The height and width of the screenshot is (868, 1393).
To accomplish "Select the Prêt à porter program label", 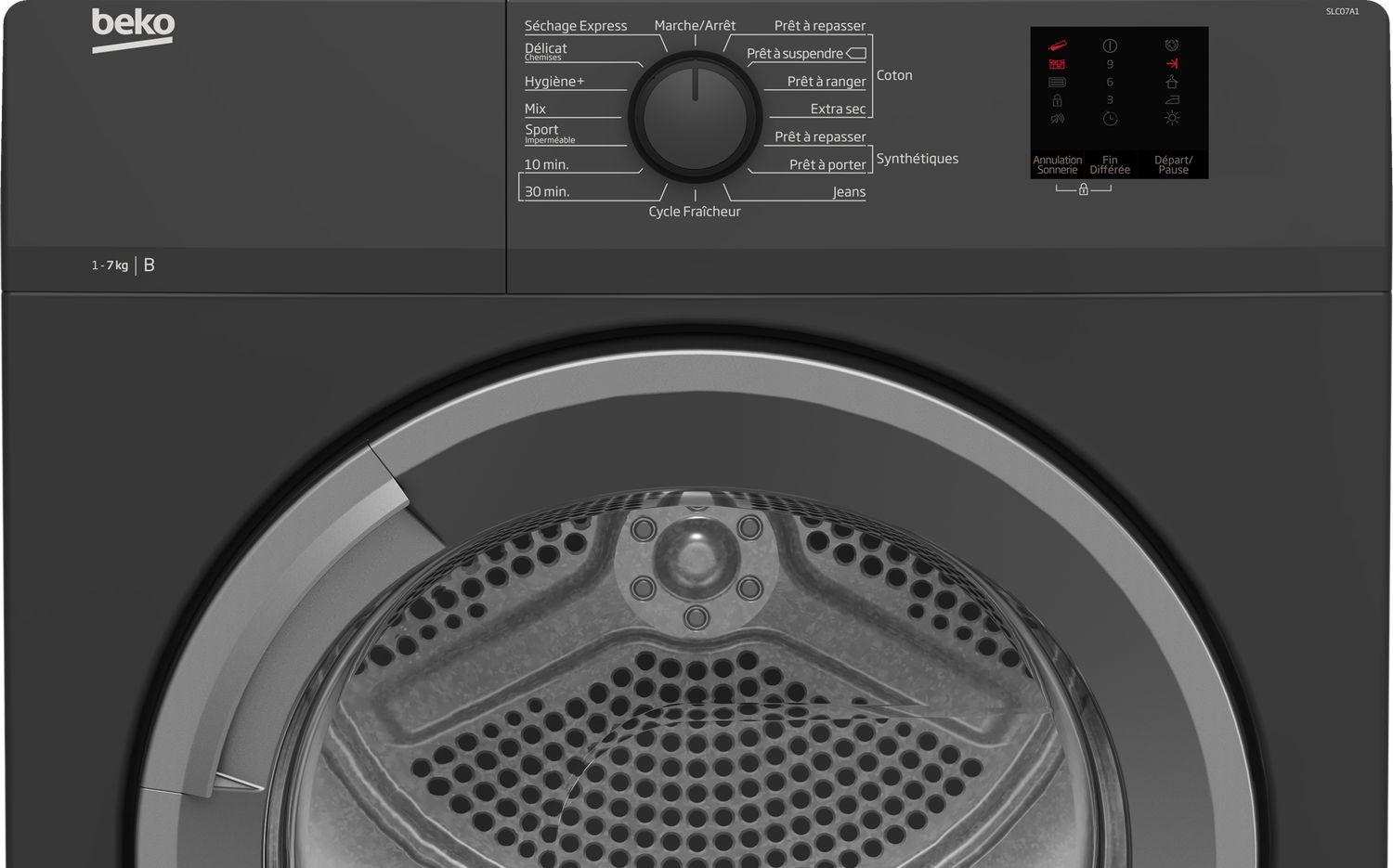I will coord(827,164).
